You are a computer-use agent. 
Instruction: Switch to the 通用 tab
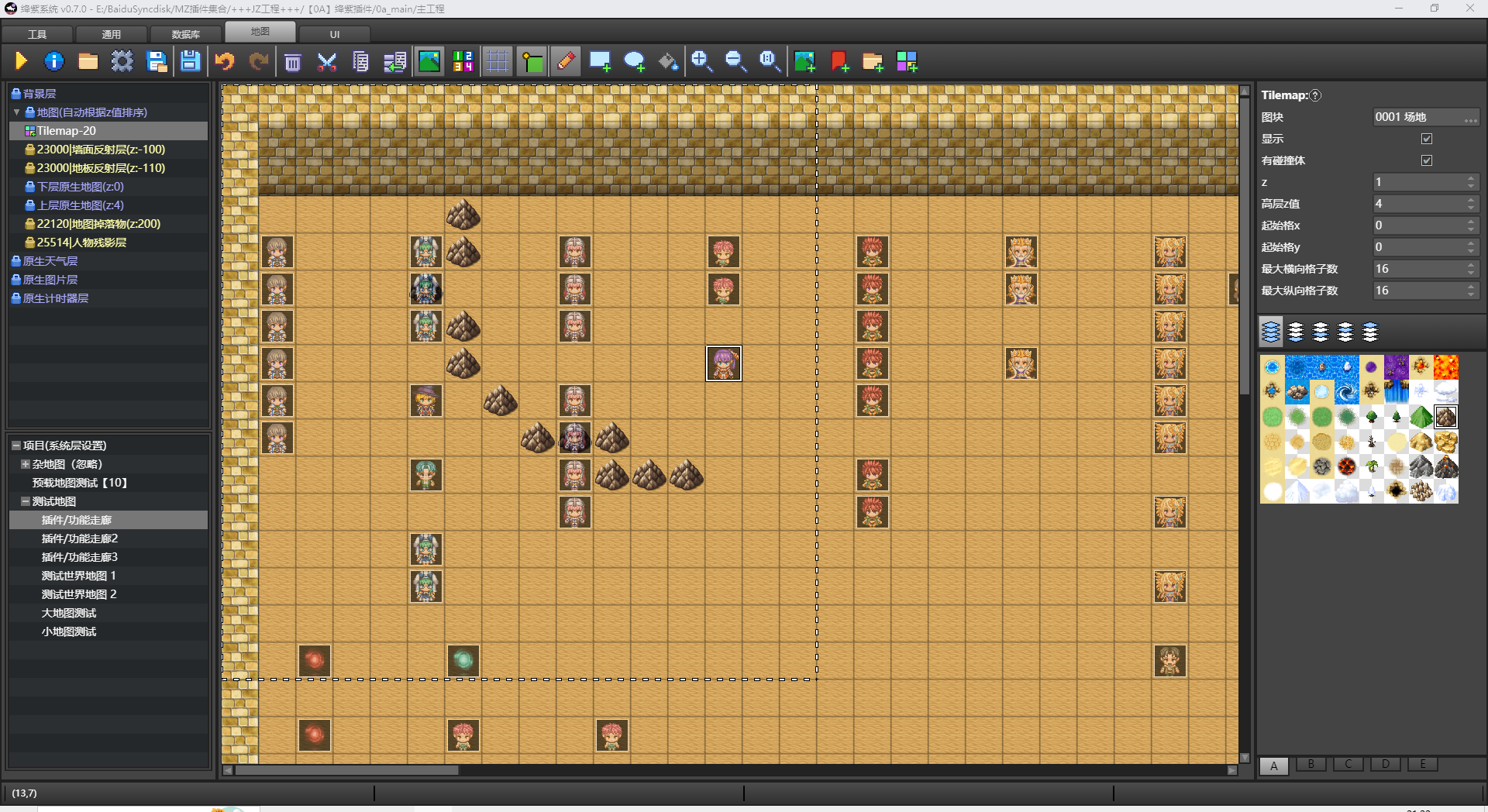(x=112, y=34)
